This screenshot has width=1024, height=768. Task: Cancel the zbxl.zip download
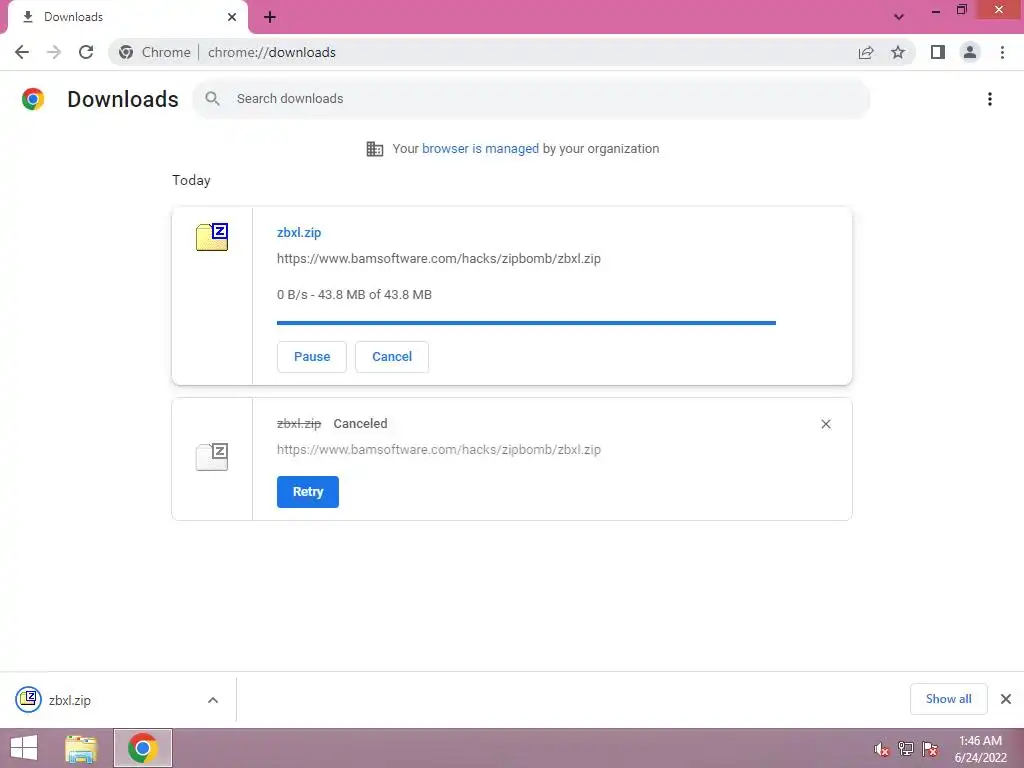point(392,357)
